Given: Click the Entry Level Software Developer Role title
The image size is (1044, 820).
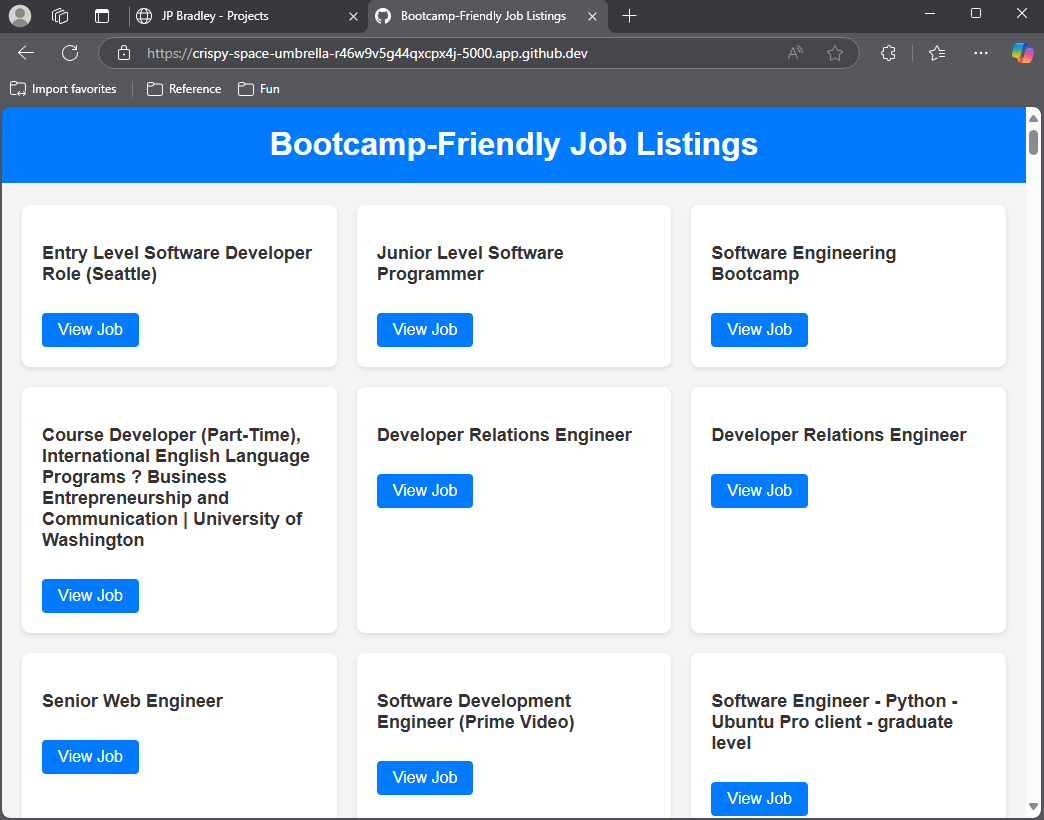Looking at the screenshot, I should [x=177, y=264].
